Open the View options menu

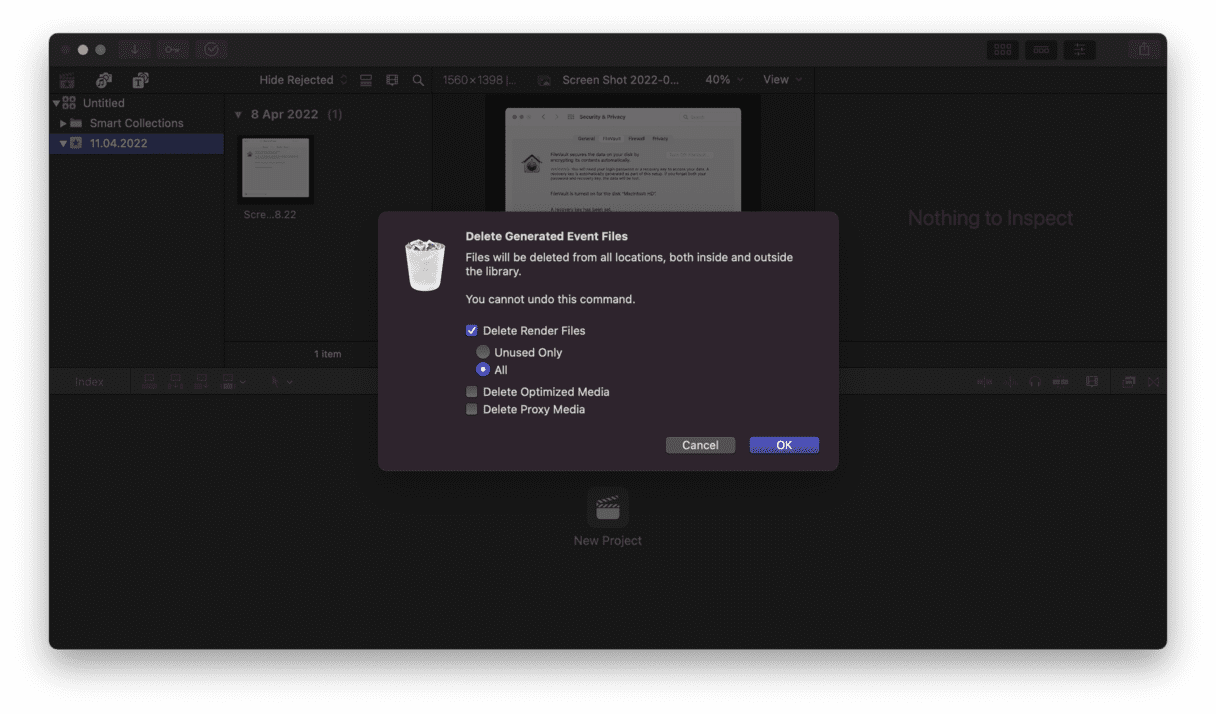[x=782, y=80]
